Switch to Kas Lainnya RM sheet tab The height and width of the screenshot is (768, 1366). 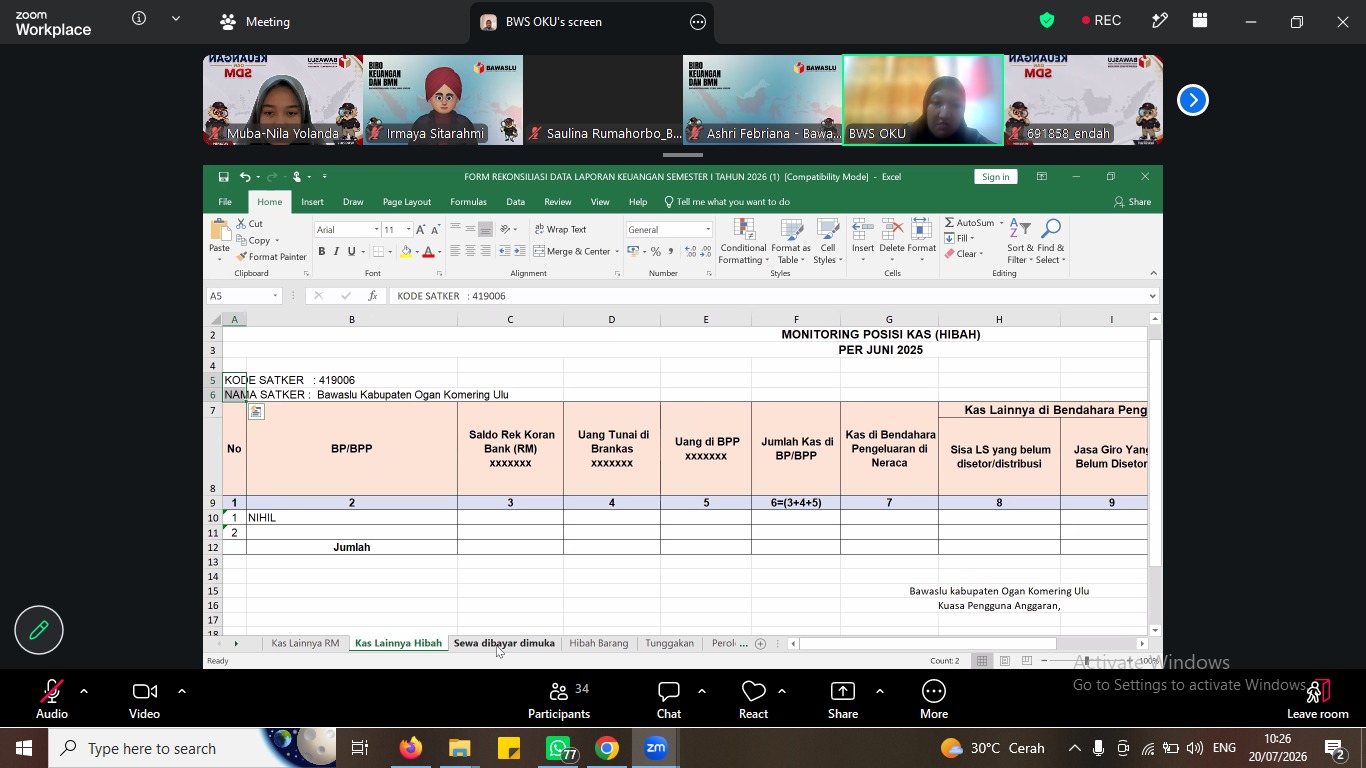(x=305, y=643)
